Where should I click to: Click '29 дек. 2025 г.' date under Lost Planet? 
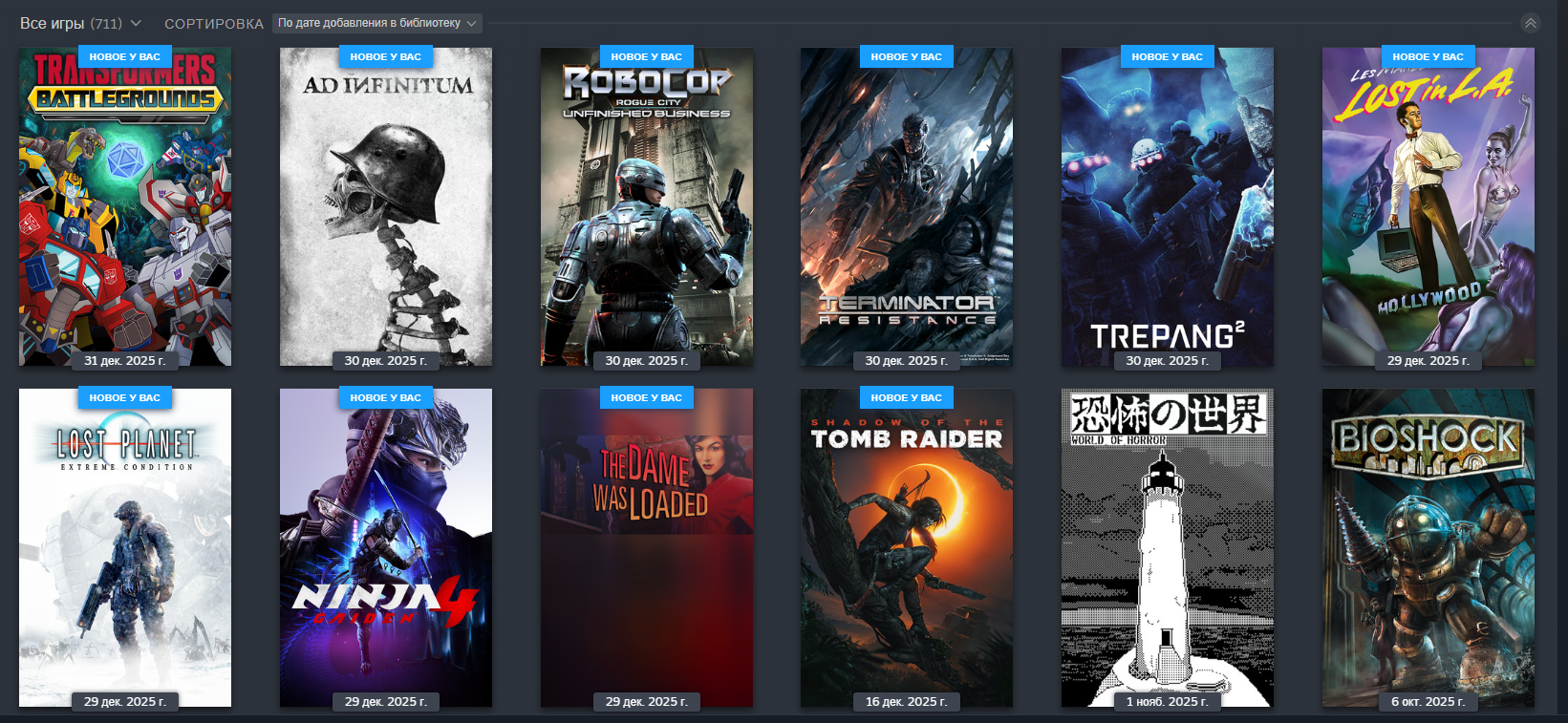click(x=125, y=701)
